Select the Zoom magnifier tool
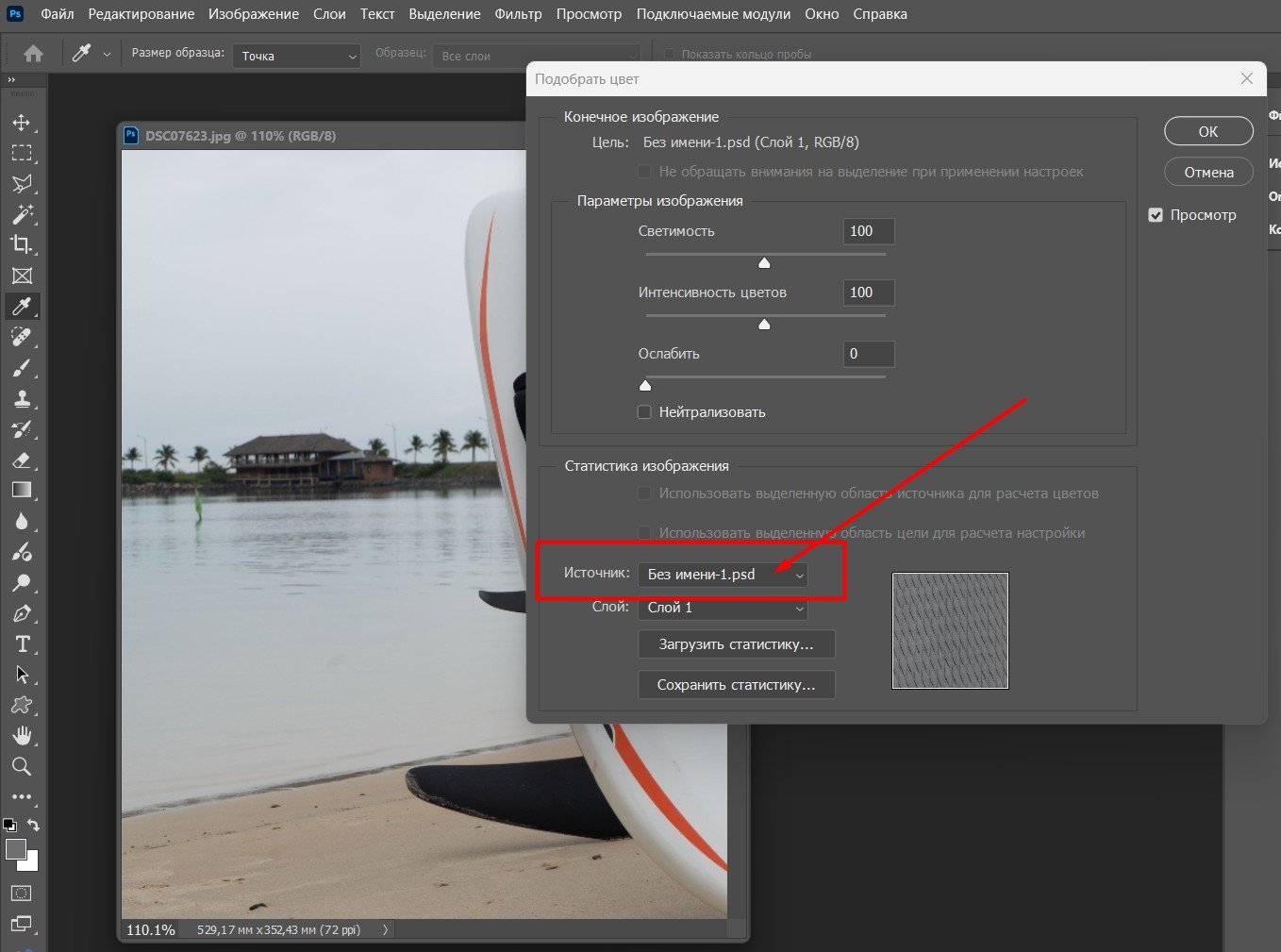The image size is (1281, 952). tap(22, 766)
